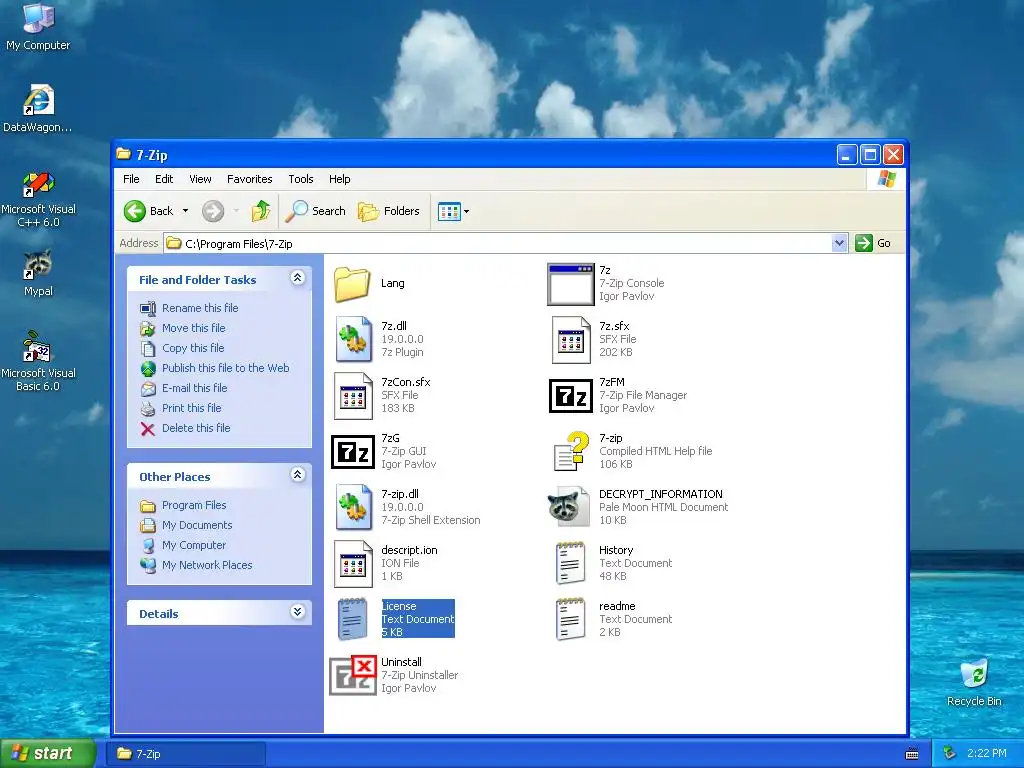Select the 7z console application icon
The image size is (1024, 768).
(x=571, y=284)
